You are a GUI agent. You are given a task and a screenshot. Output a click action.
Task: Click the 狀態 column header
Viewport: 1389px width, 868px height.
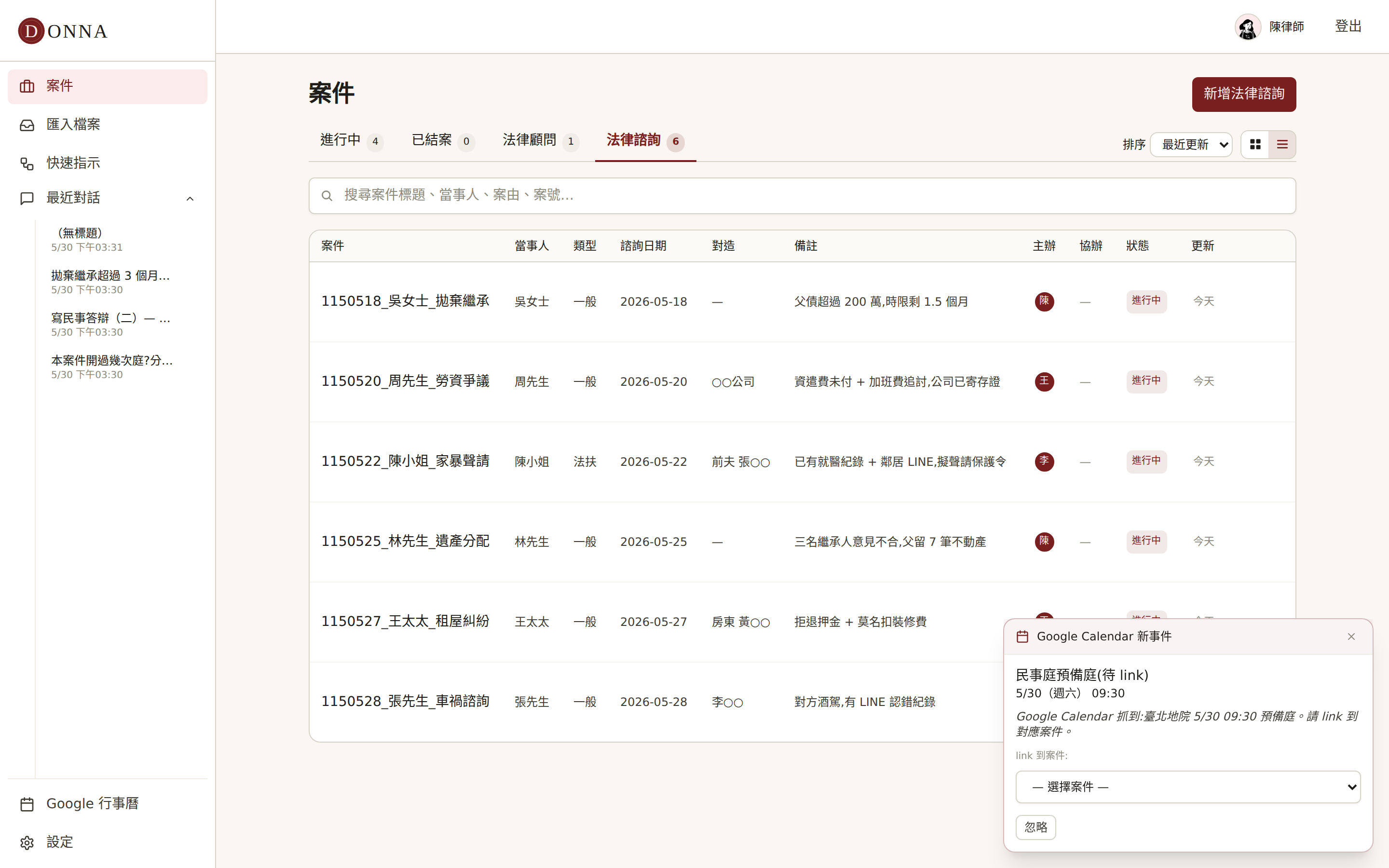point(1138,246)
